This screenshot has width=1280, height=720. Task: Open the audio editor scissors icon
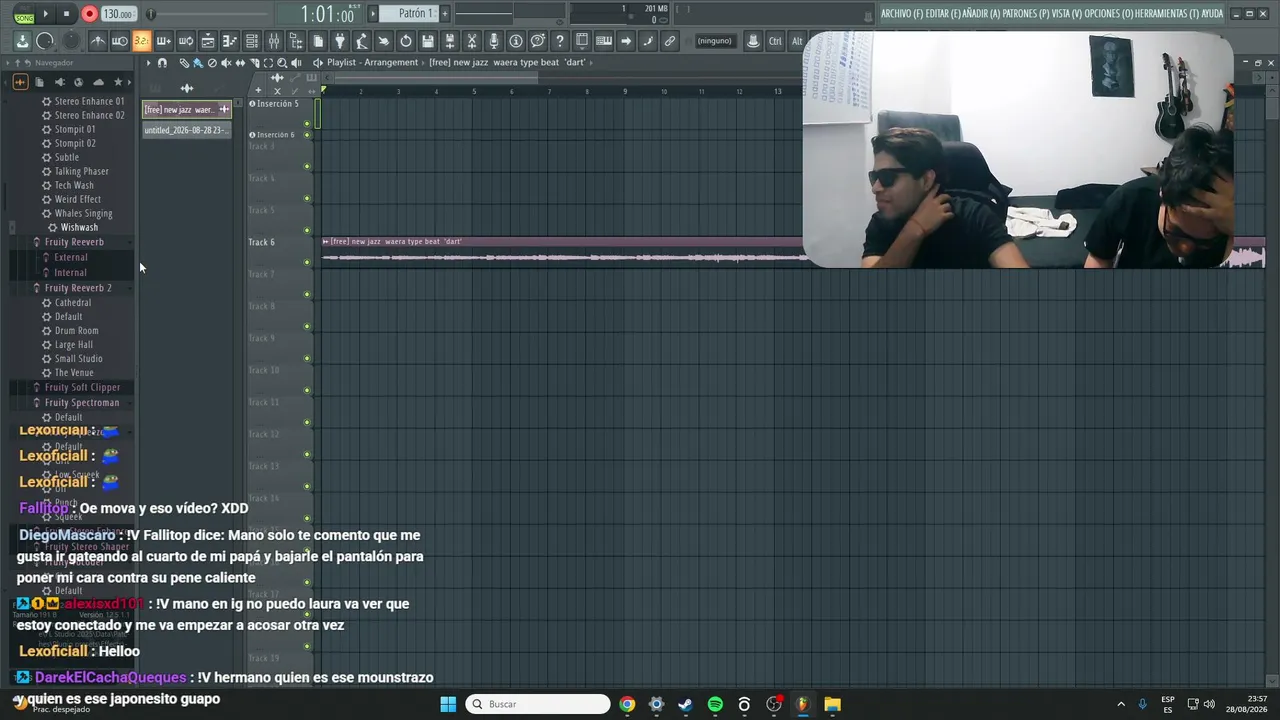[x=472, y=41]
